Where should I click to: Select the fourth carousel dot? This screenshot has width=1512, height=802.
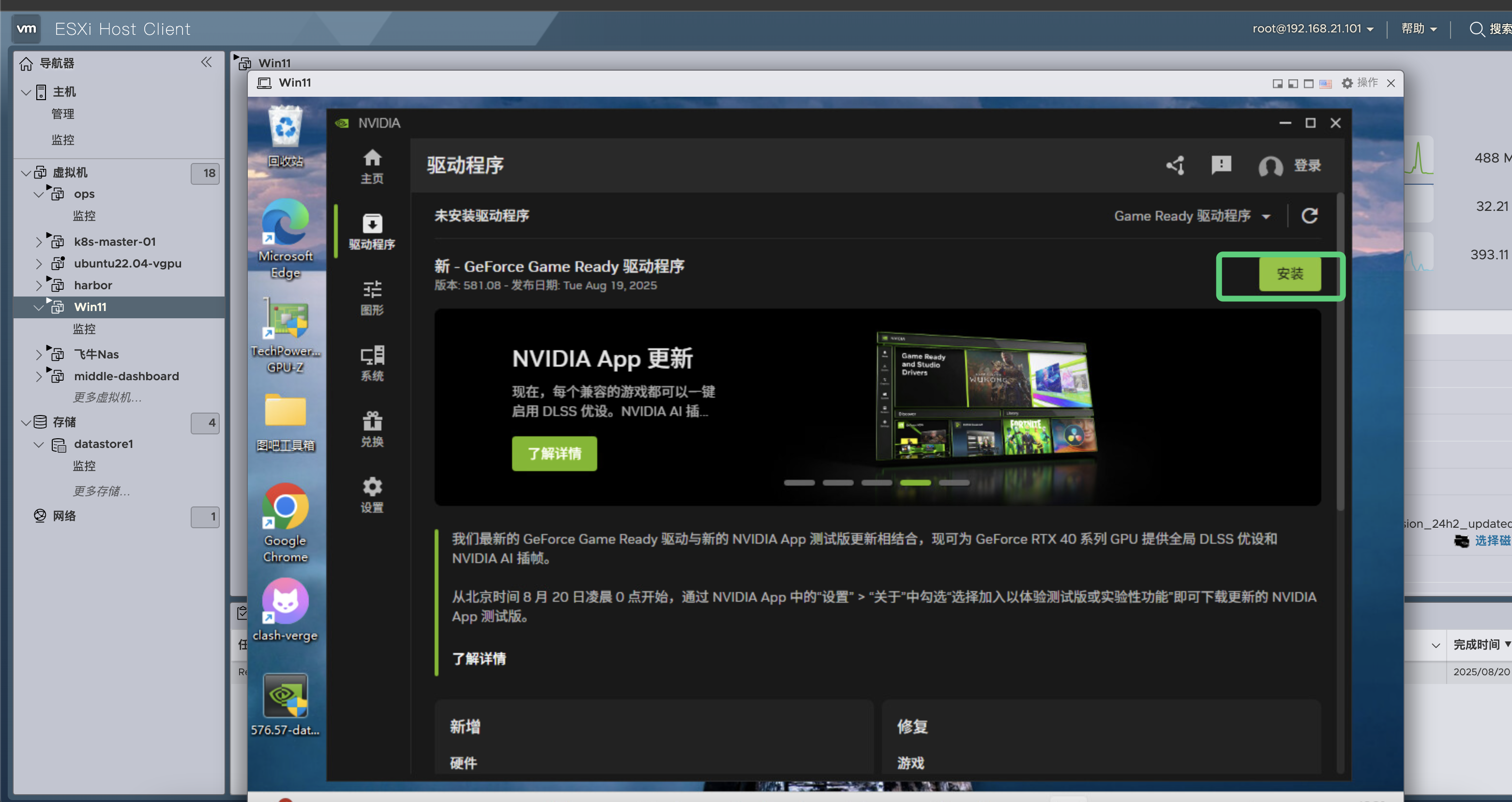click(x=915, y=482)
